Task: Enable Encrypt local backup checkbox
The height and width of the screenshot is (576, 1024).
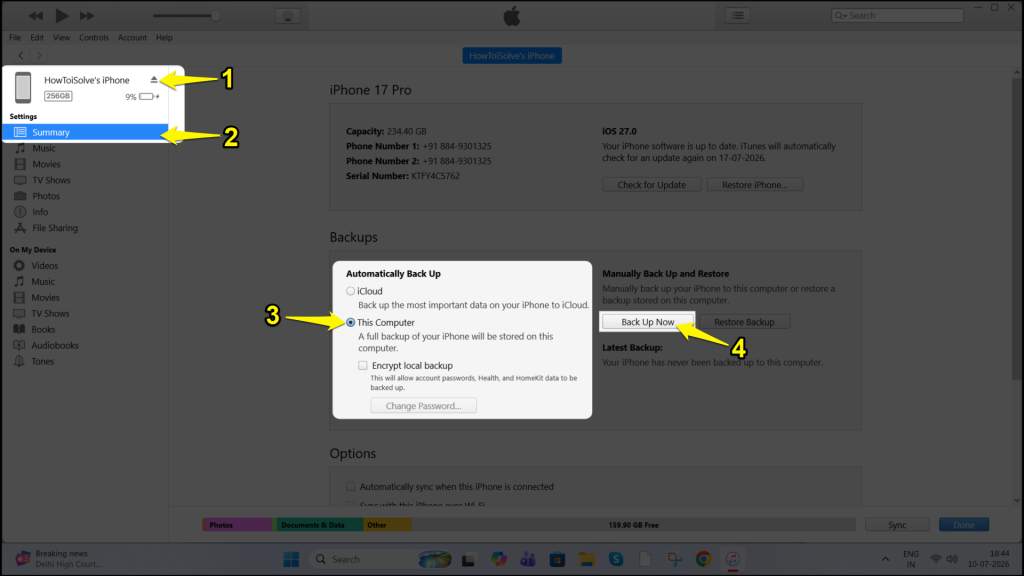Action: [x=362, y=366]
